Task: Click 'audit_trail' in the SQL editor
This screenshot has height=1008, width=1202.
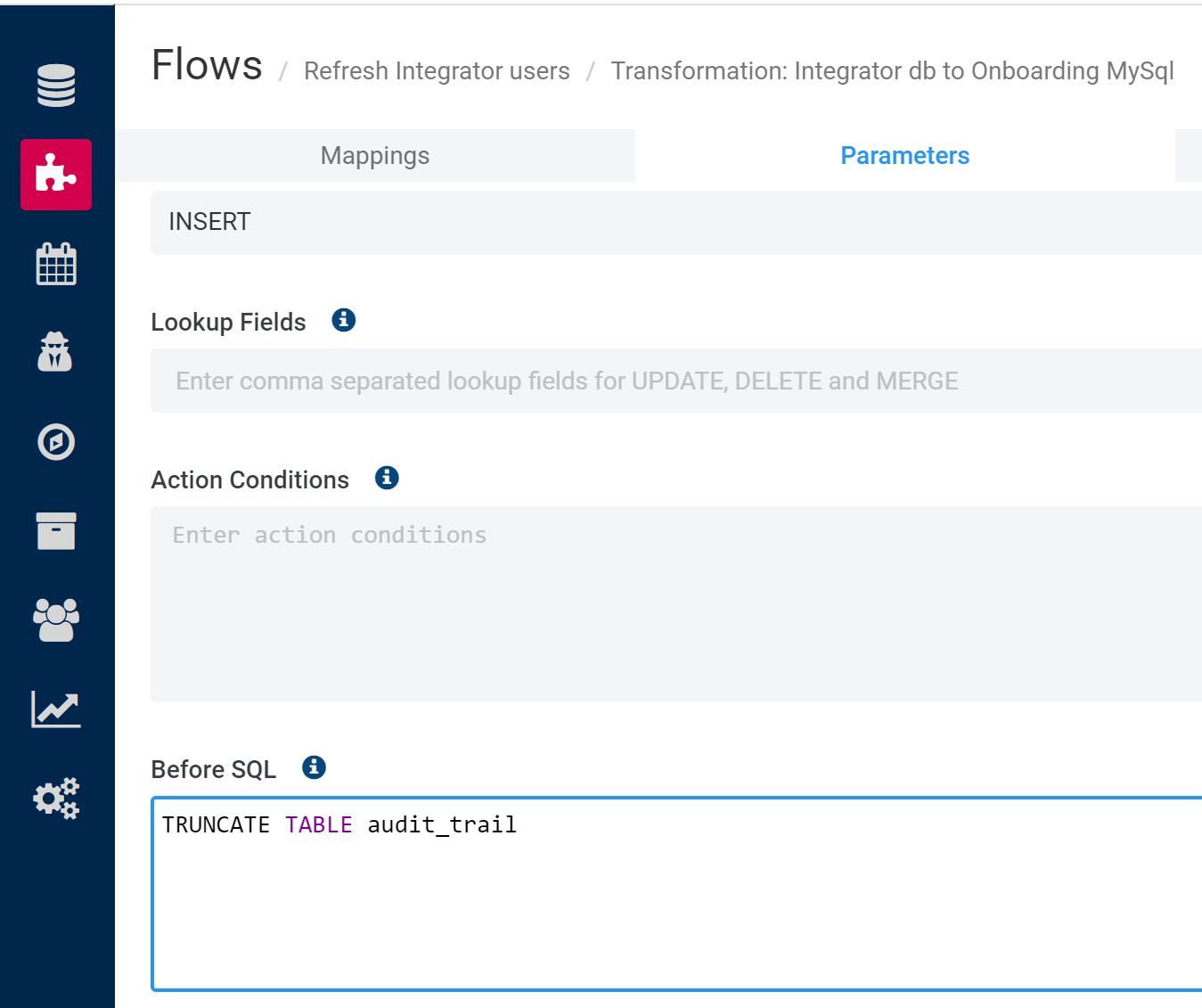Action: point(442,825)
